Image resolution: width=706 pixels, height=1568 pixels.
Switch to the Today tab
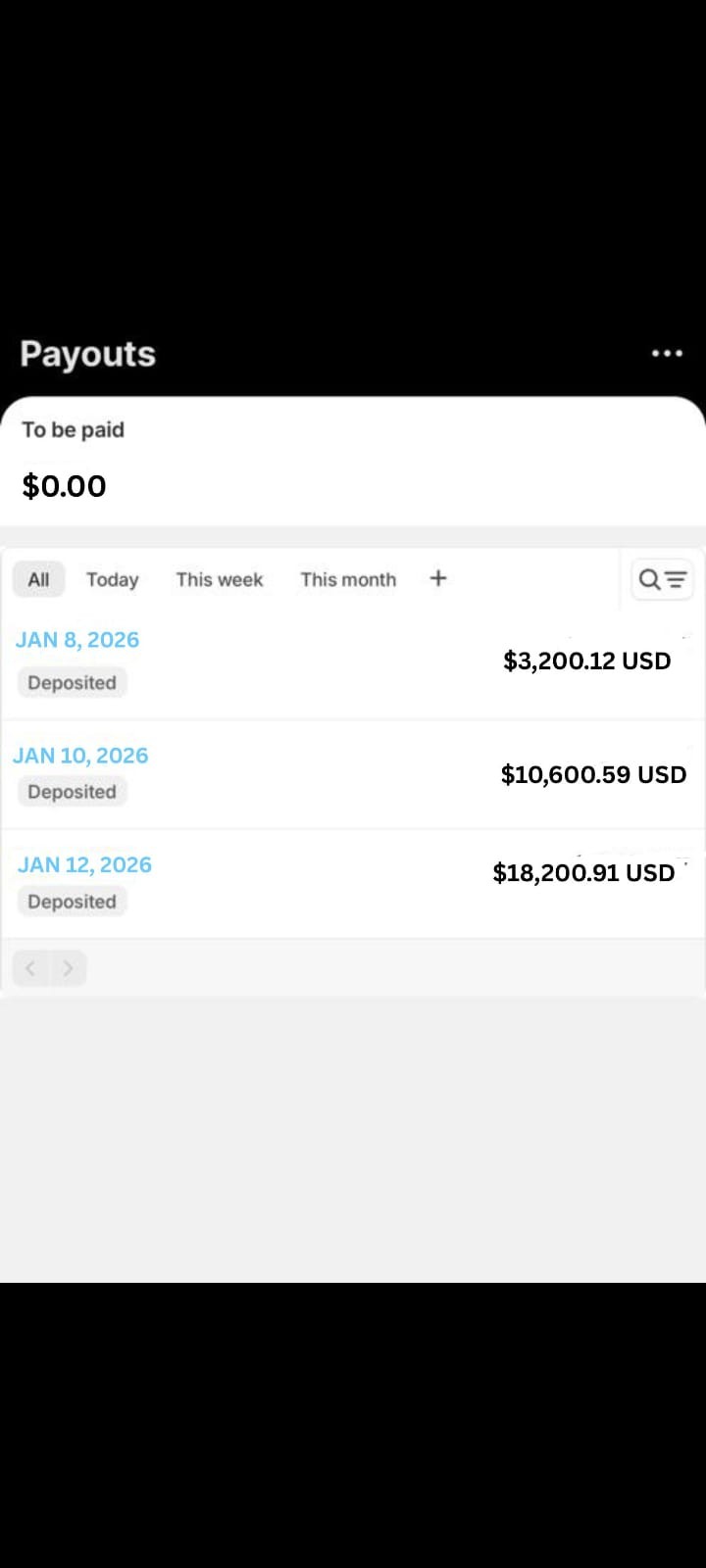(112, 579)
